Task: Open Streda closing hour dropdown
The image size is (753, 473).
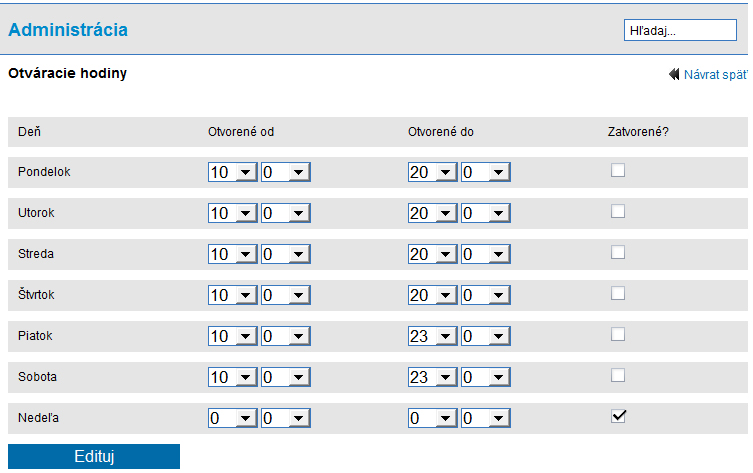Action: click(x=433, y=254)
